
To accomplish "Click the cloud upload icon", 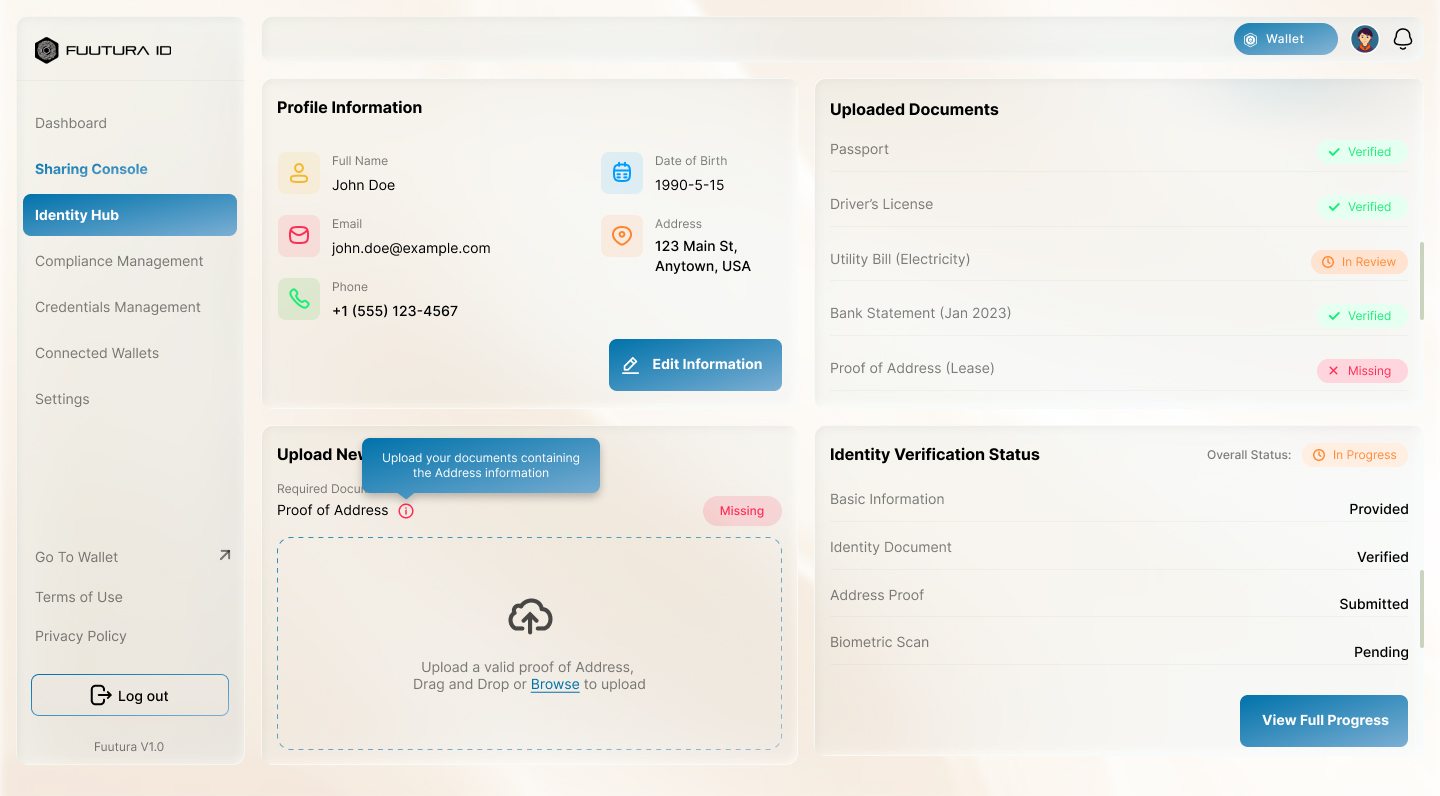I will [530, 617].
